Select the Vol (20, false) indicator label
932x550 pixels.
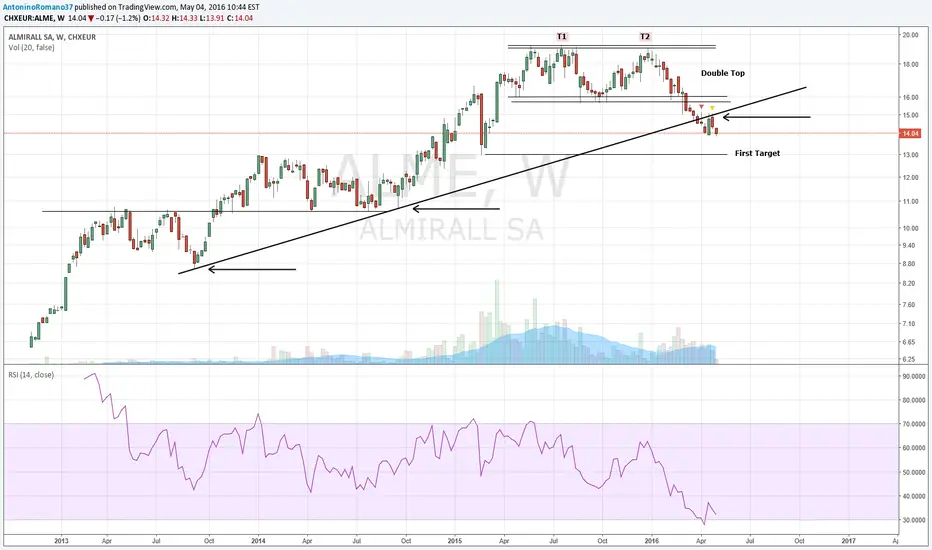32,48
